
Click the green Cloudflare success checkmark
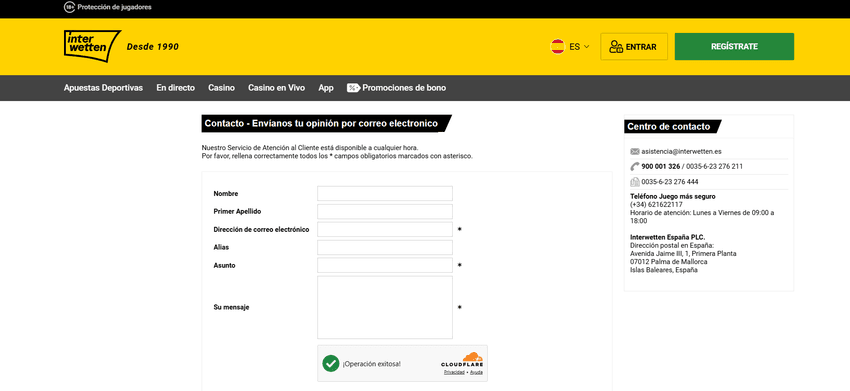pos(330,363)
